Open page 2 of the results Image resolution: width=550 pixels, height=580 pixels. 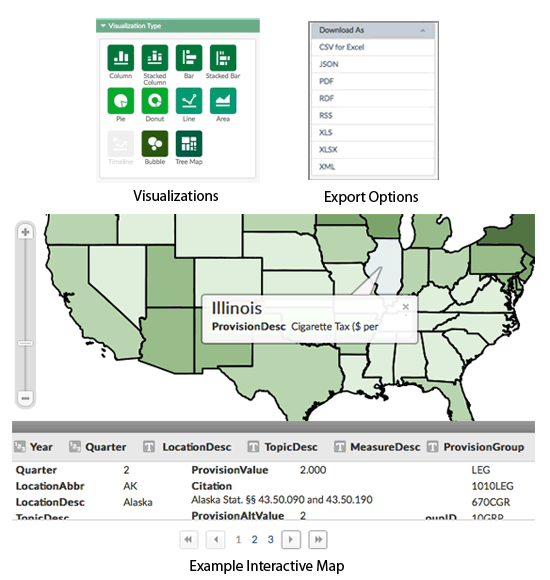click(254, 540)
